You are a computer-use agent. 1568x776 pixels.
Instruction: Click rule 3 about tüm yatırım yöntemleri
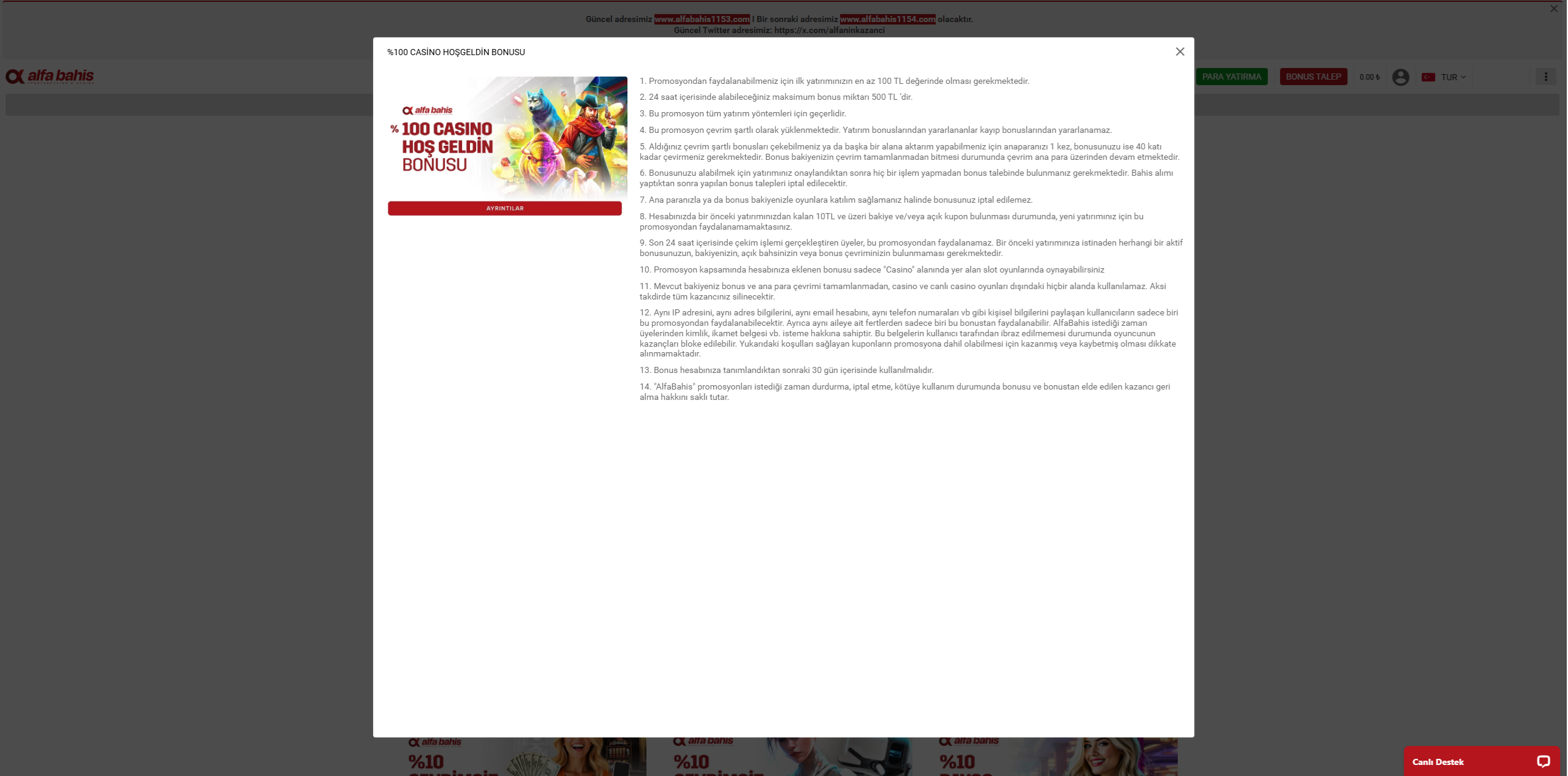tap(743, 113)
